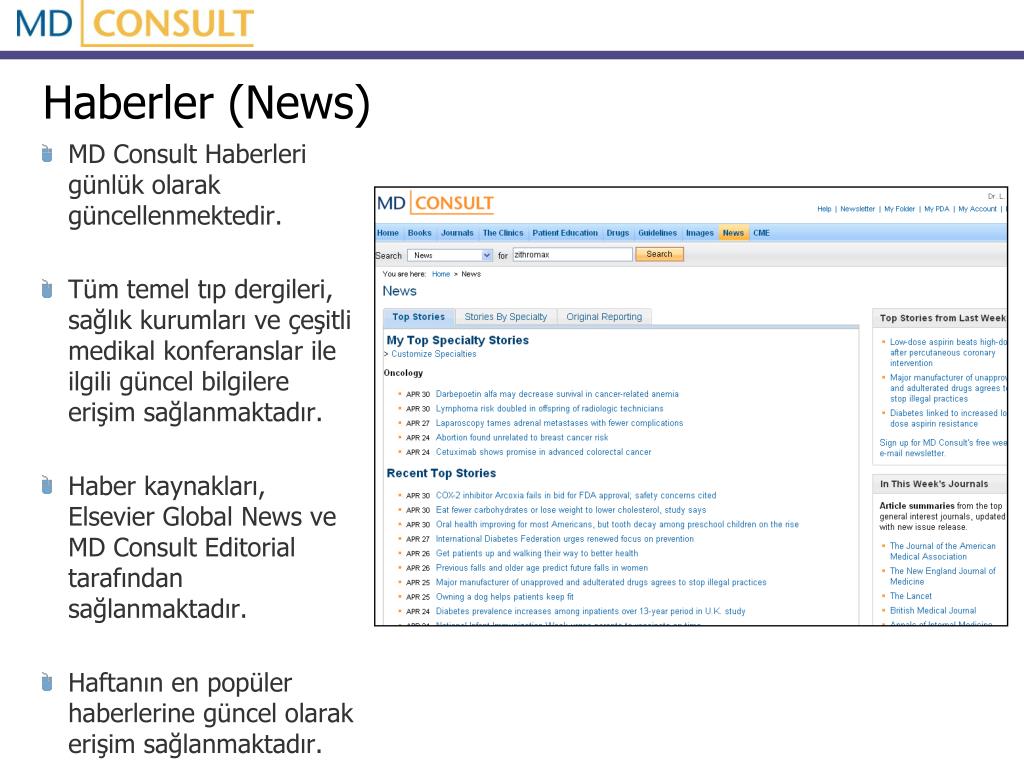This screenshot has height=768, width=1024.
Task: Click the Haberler (News) slide title
Action: coord(206,103)
